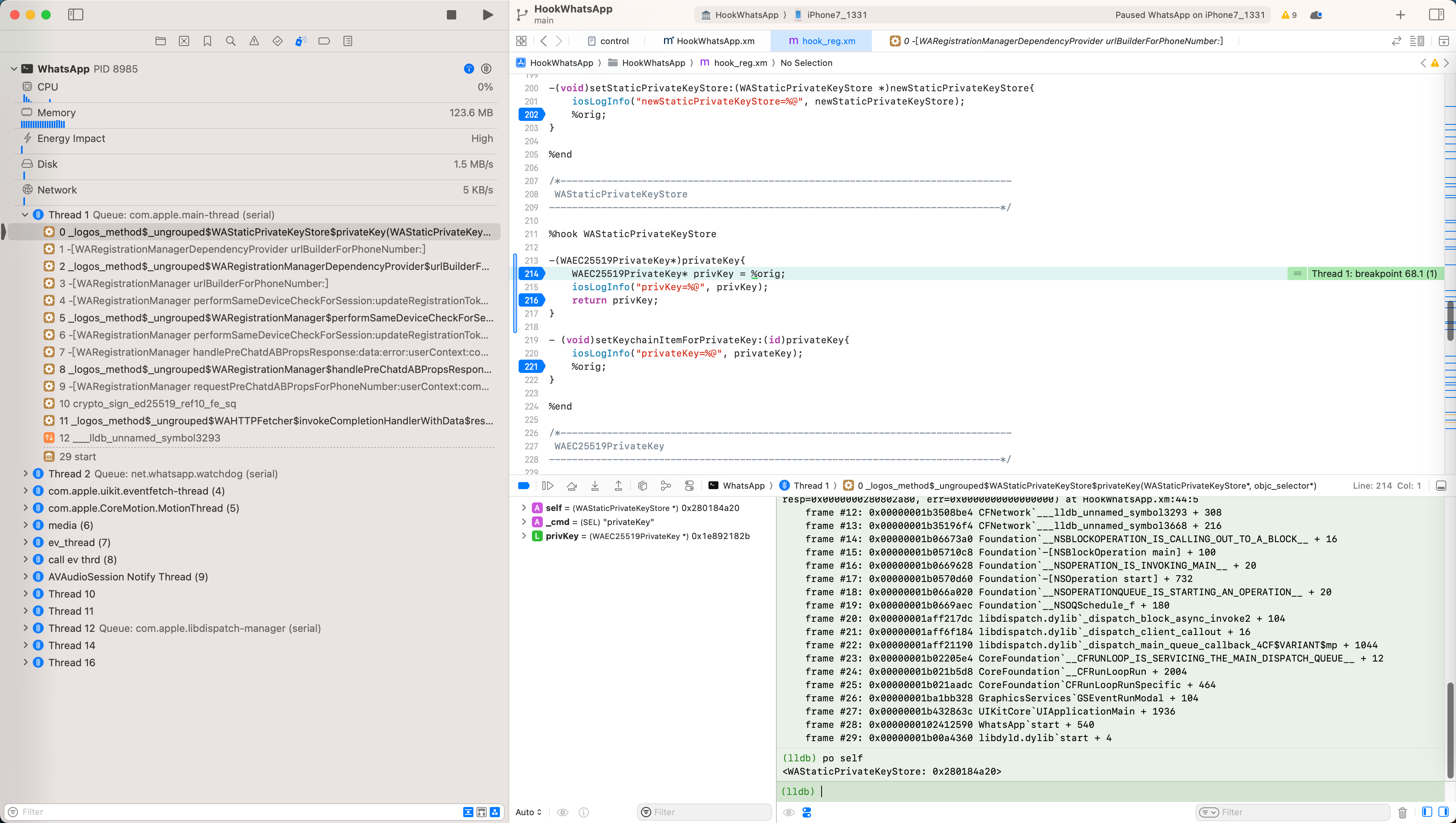Open the Report navigator icon

348,41
